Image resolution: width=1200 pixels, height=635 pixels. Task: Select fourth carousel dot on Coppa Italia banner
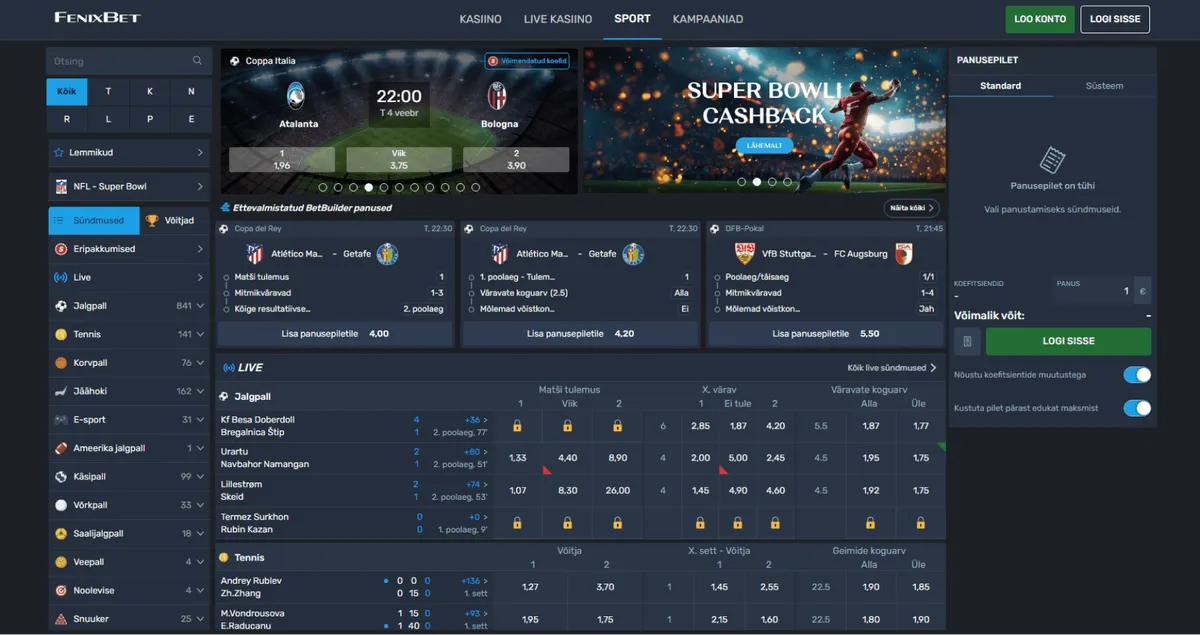click(x=369, y=187)
